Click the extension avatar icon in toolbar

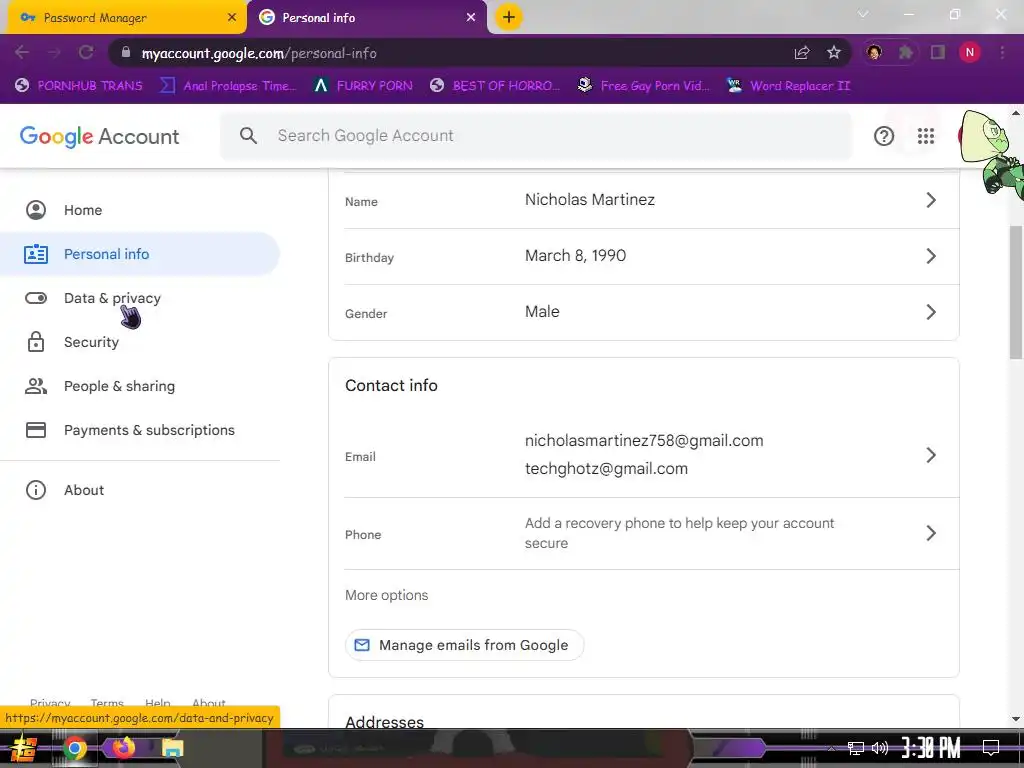(874, 52)
